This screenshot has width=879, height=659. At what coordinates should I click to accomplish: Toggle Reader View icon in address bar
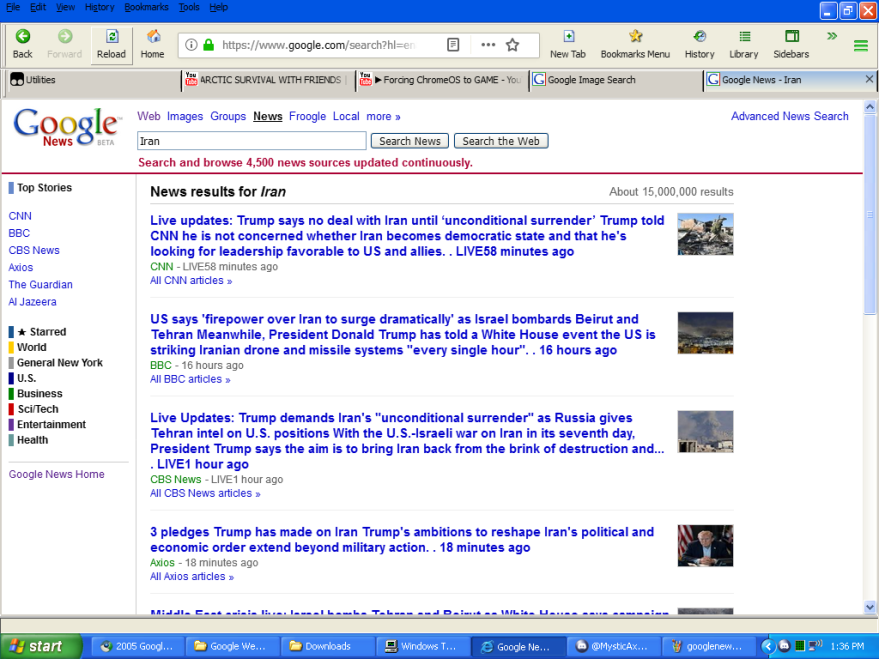tap(454, 45)
